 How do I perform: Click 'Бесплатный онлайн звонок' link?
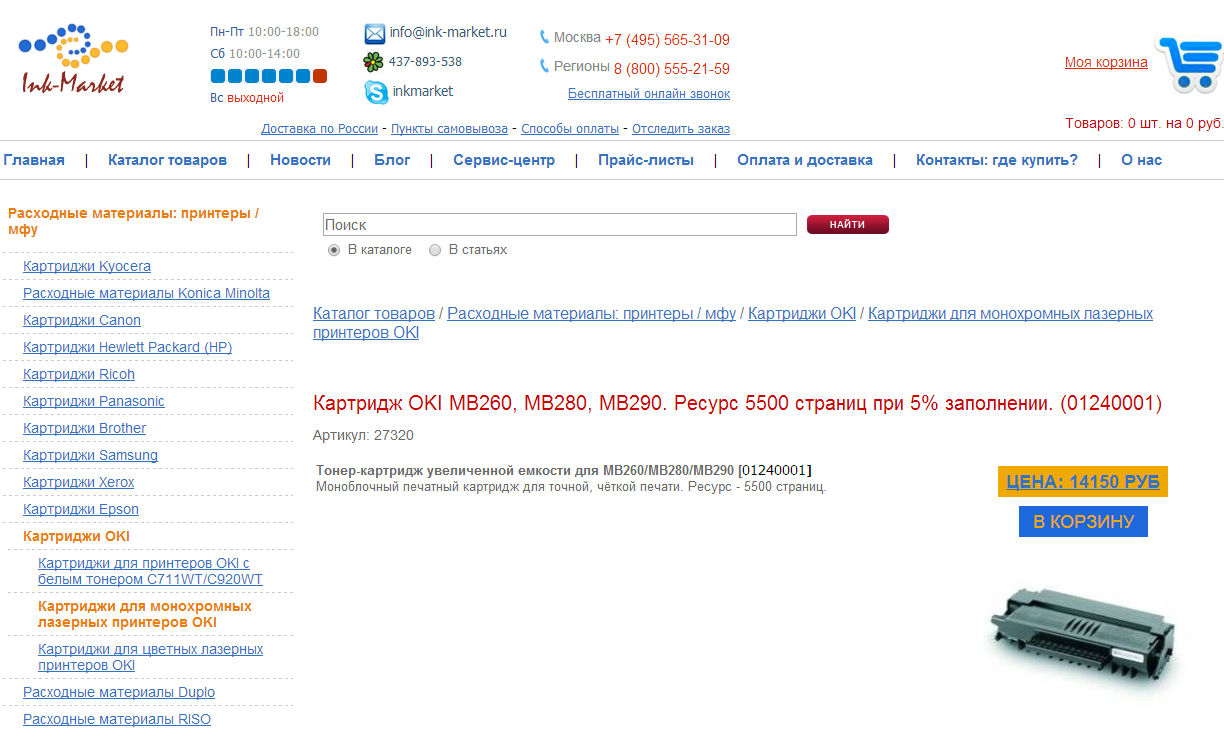(649, 94)
